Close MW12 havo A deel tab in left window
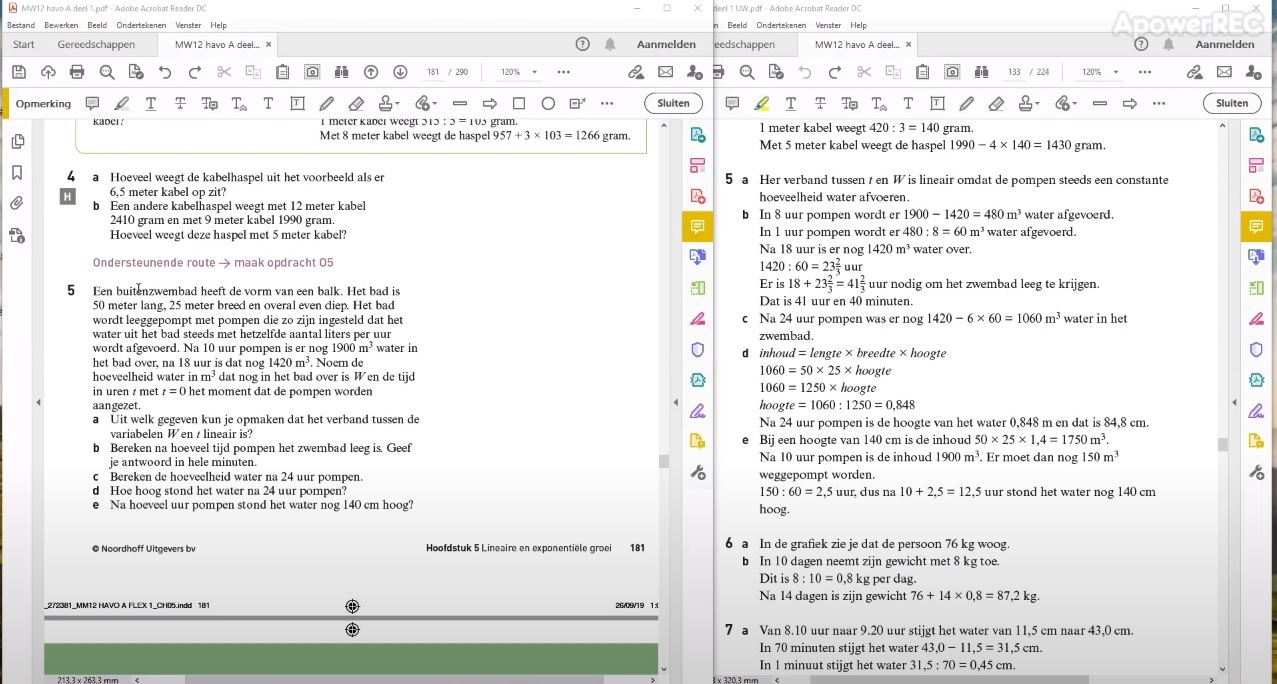Viewport: 1277px width, 684px height. point(268,44)
